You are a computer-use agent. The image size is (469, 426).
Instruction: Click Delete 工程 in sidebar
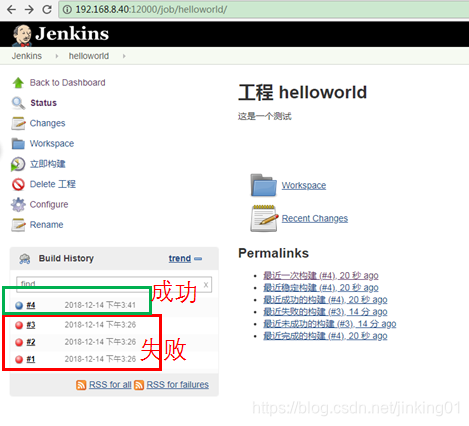53,184
